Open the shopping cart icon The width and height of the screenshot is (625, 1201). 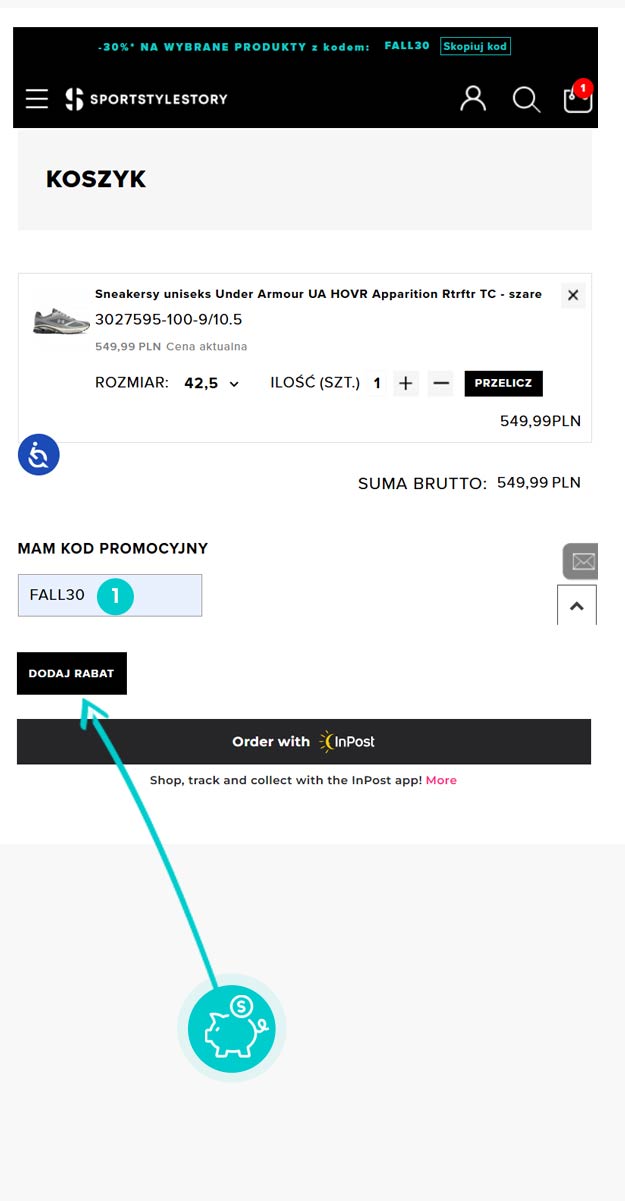(578, 99)
